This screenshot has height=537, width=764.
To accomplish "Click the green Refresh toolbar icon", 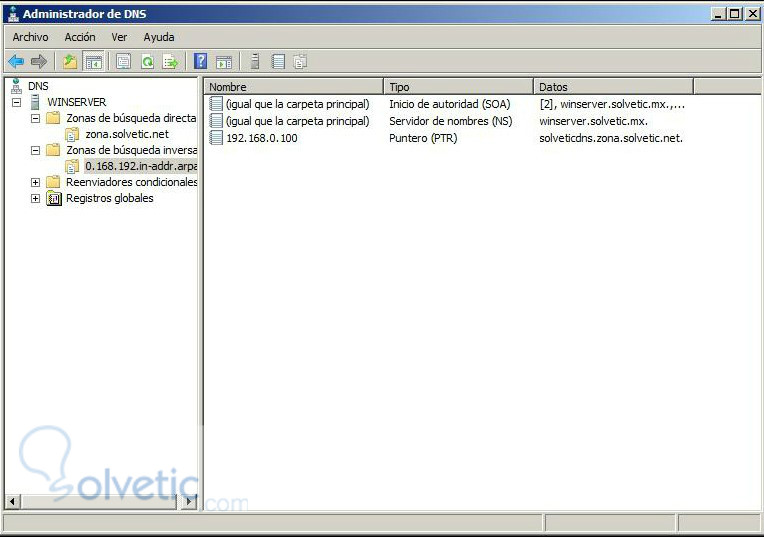I will coord(147,61).
